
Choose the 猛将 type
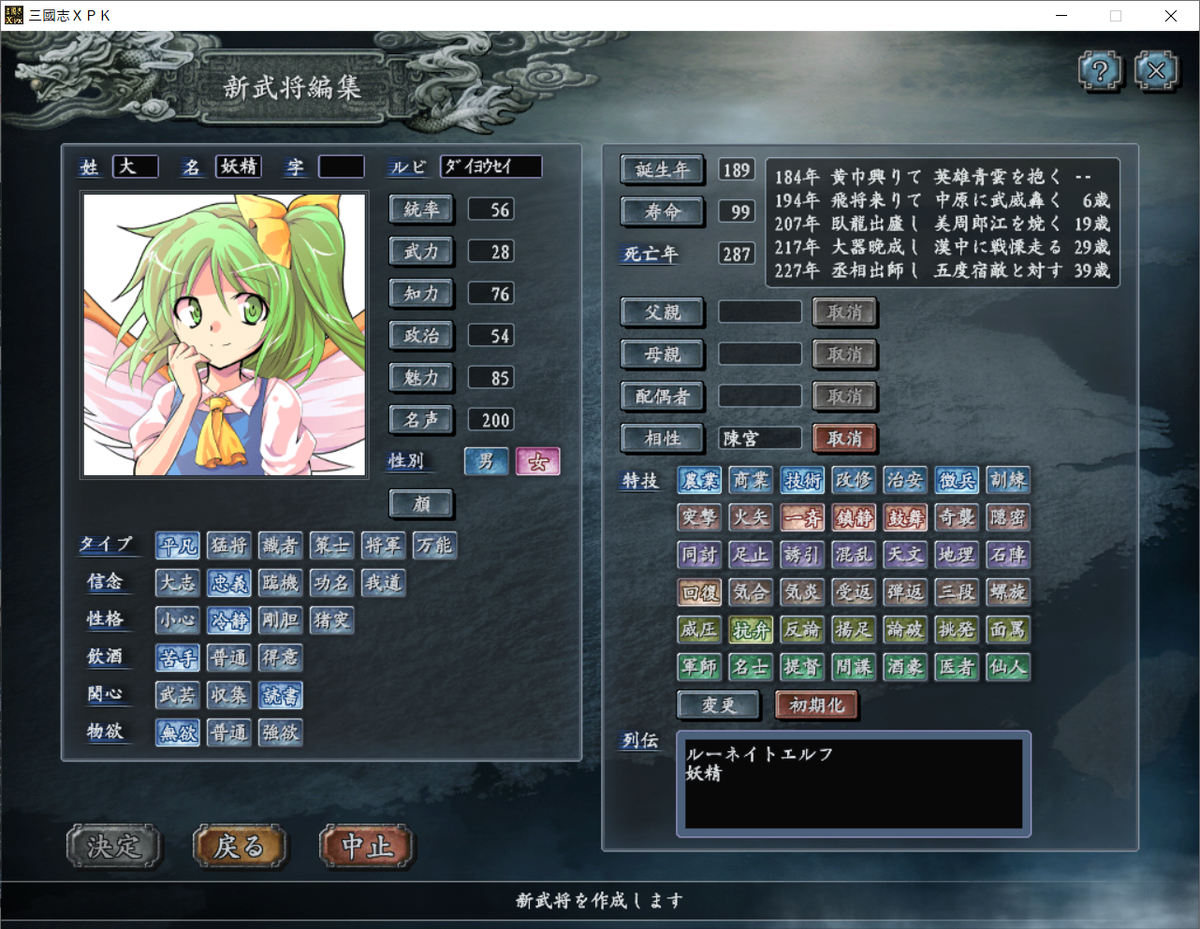(229, 545)
